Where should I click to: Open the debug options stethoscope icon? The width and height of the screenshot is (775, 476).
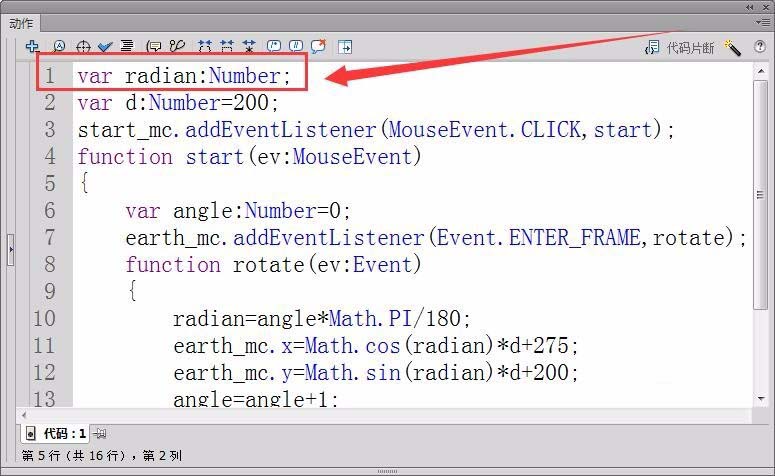pyautogui.click(x=177, y=46)
